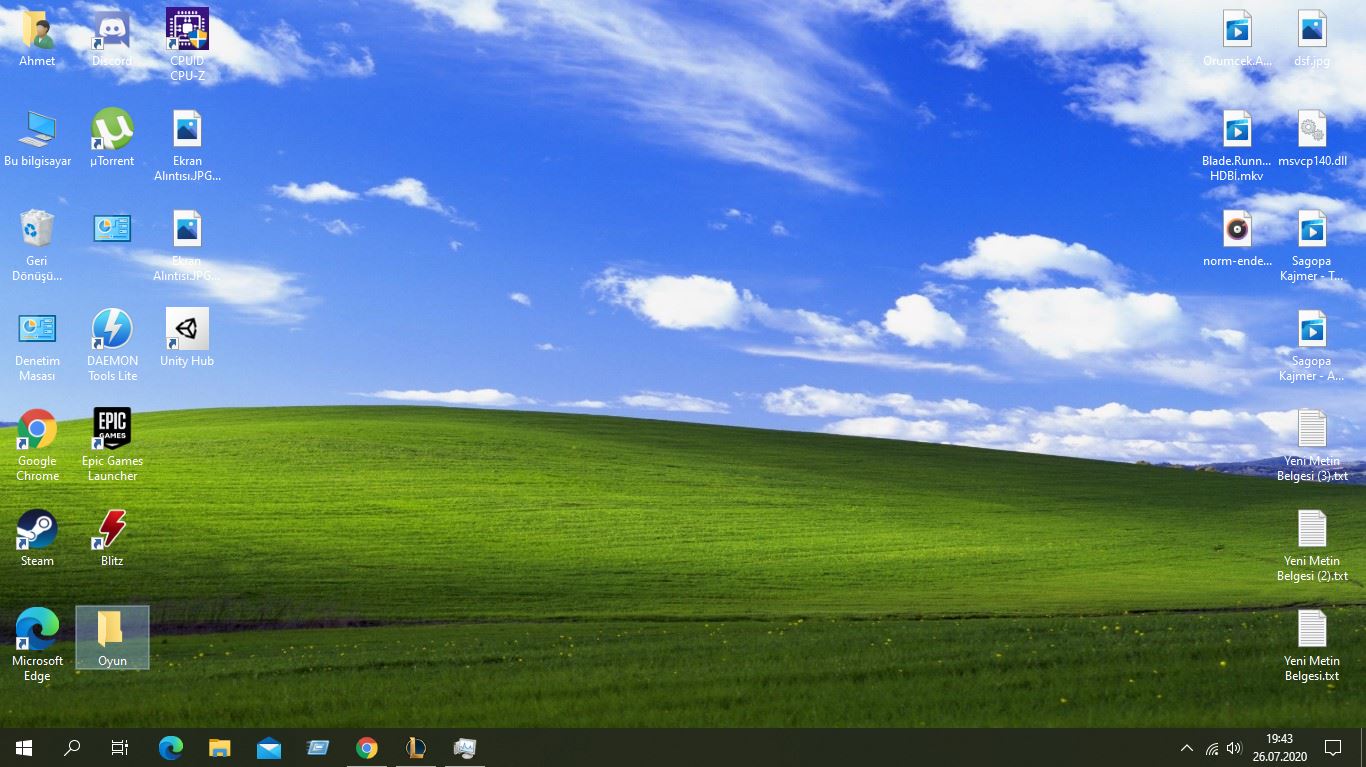Open League of Legends from the taskbar

point(416,747)
